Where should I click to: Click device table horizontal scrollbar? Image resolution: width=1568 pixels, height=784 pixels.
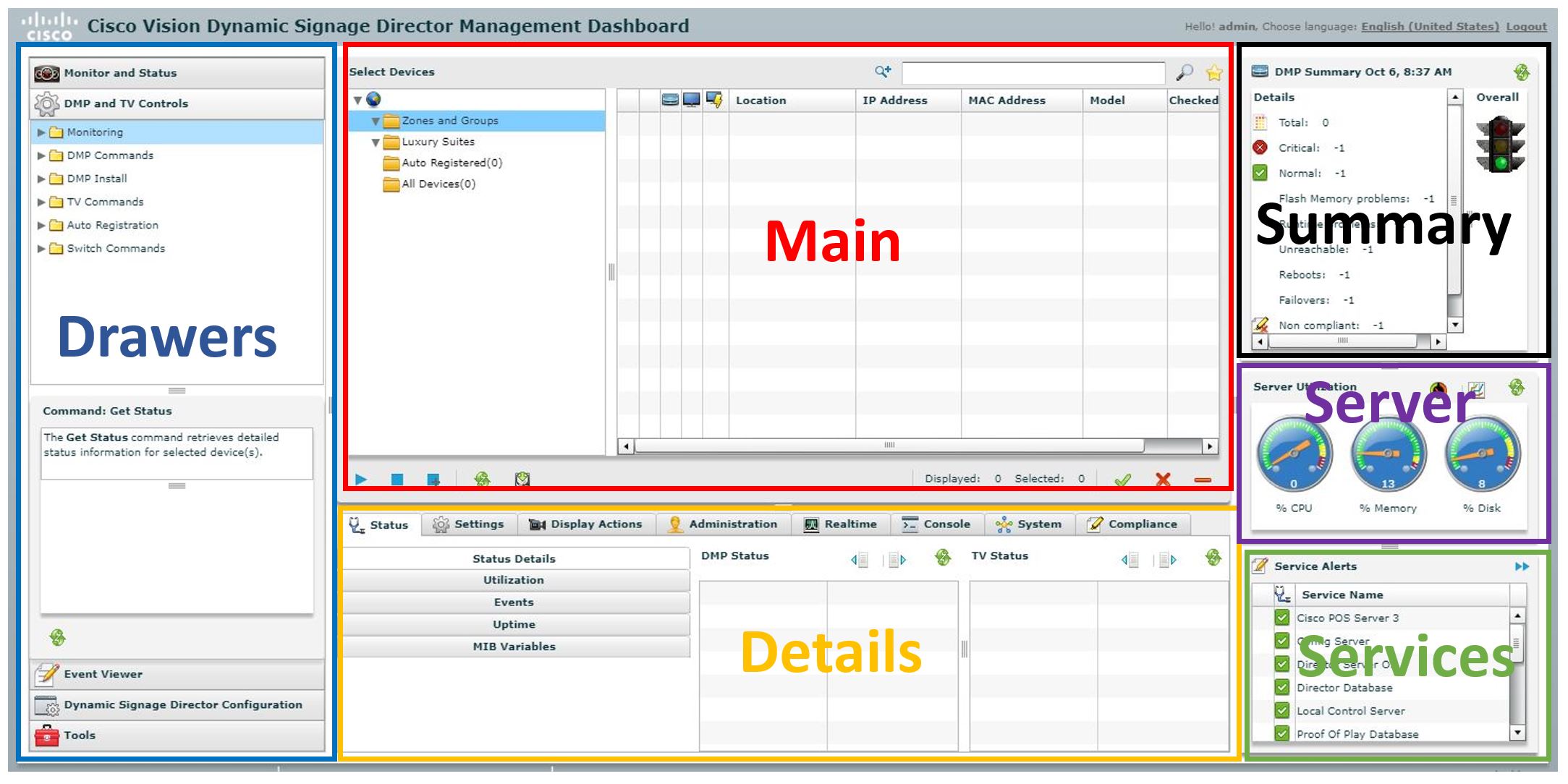pyautogui.click(x=889, y=446)
